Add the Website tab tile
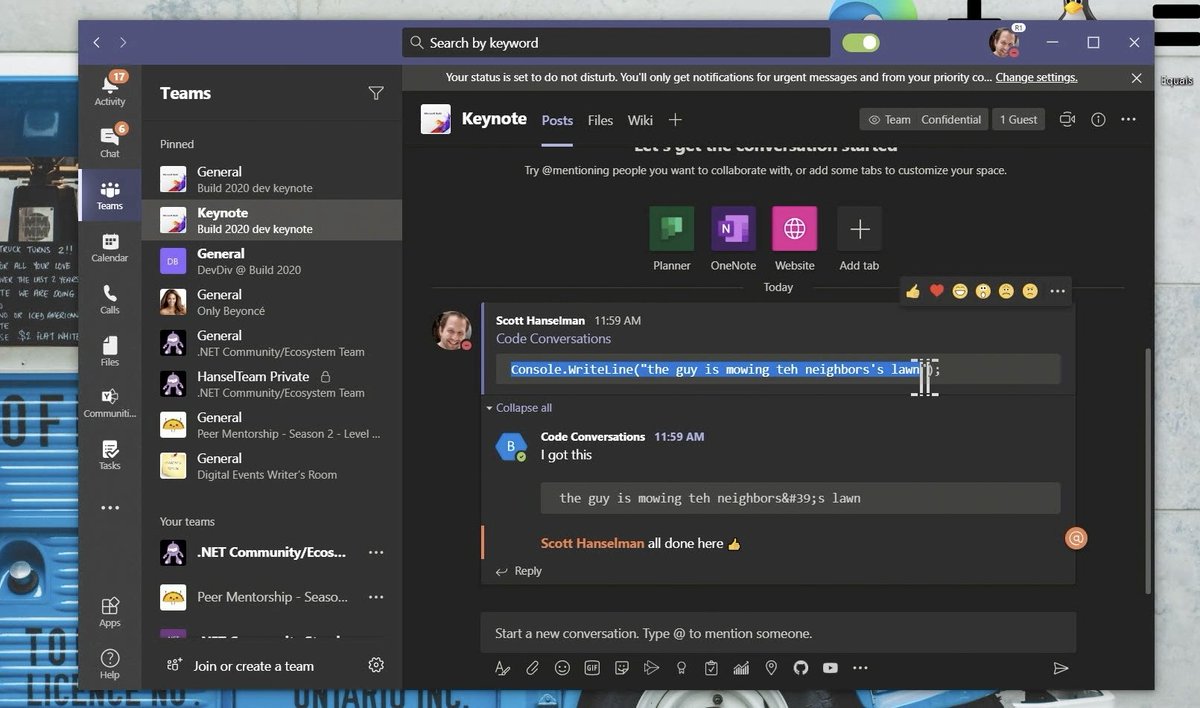The height and width of the screenshot is (708, 1200). tap(794, 239)
